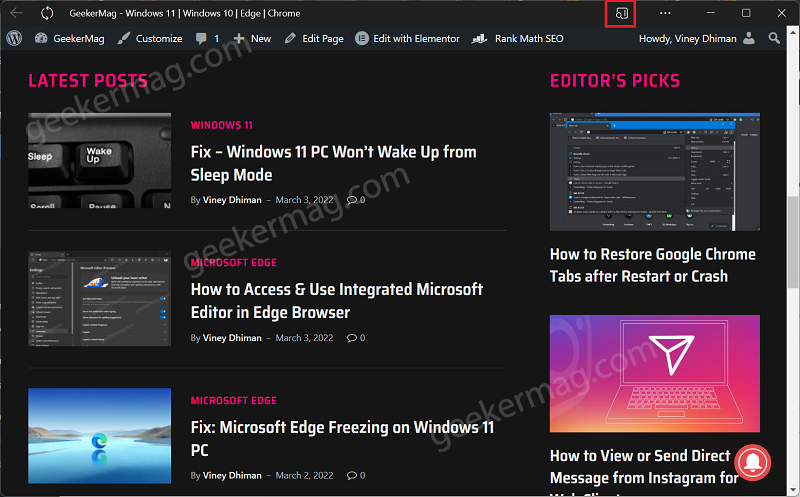Open the comments bubble icon
The height and width of the screenshot is (497, 800).
click(201, 39)
